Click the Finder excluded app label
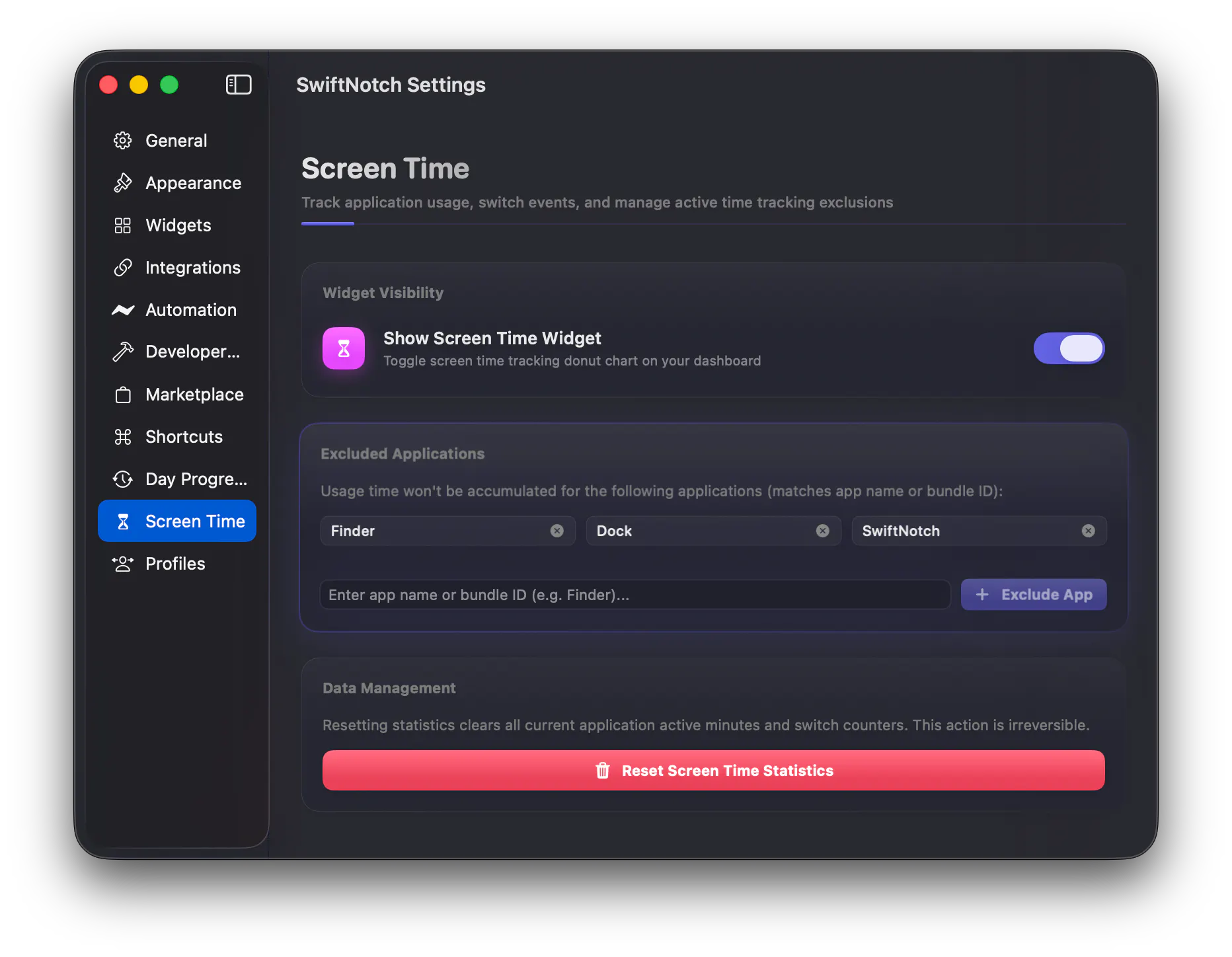 [353, 531]
